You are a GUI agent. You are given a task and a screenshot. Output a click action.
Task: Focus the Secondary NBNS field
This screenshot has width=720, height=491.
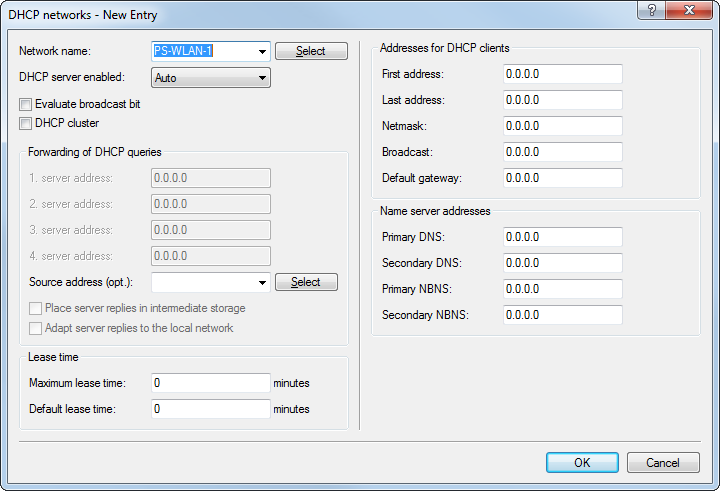562,315
